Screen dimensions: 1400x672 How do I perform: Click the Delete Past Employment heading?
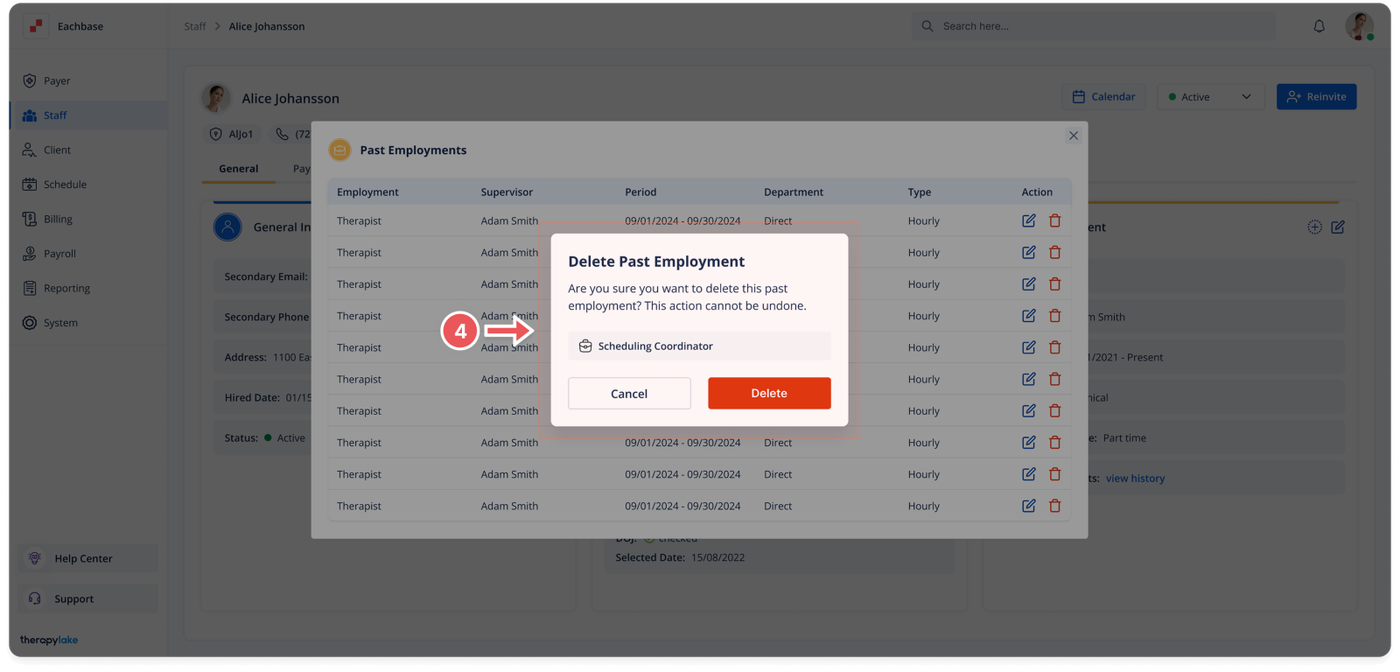click(656, 261)
